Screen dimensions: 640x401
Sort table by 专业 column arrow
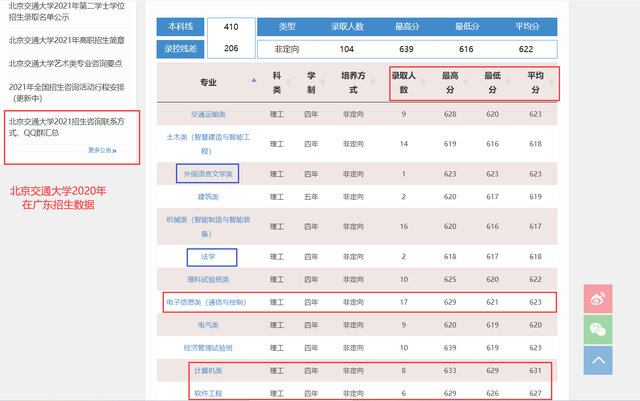[x=254, y=80]
